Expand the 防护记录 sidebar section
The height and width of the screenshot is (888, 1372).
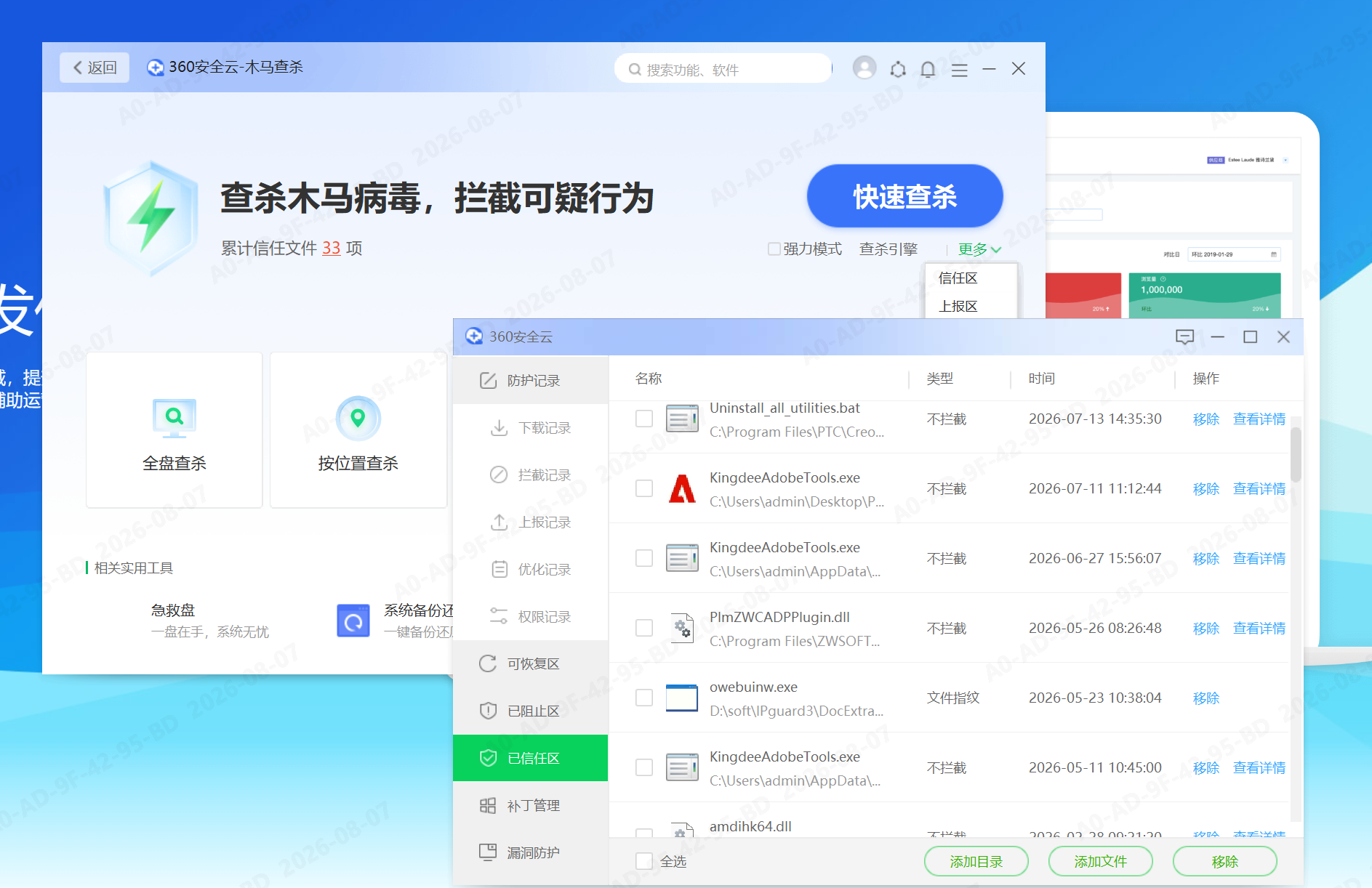(x=531, y=380)
